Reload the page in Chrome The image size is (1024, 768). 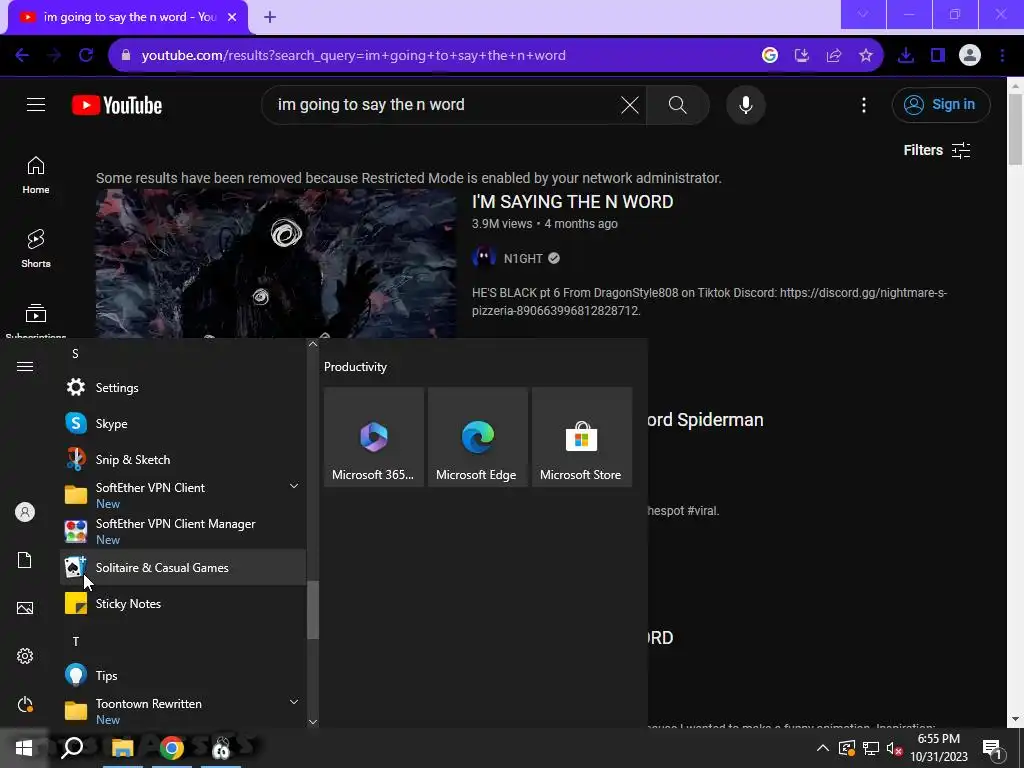pyautogui.click(x=86, y=56)
